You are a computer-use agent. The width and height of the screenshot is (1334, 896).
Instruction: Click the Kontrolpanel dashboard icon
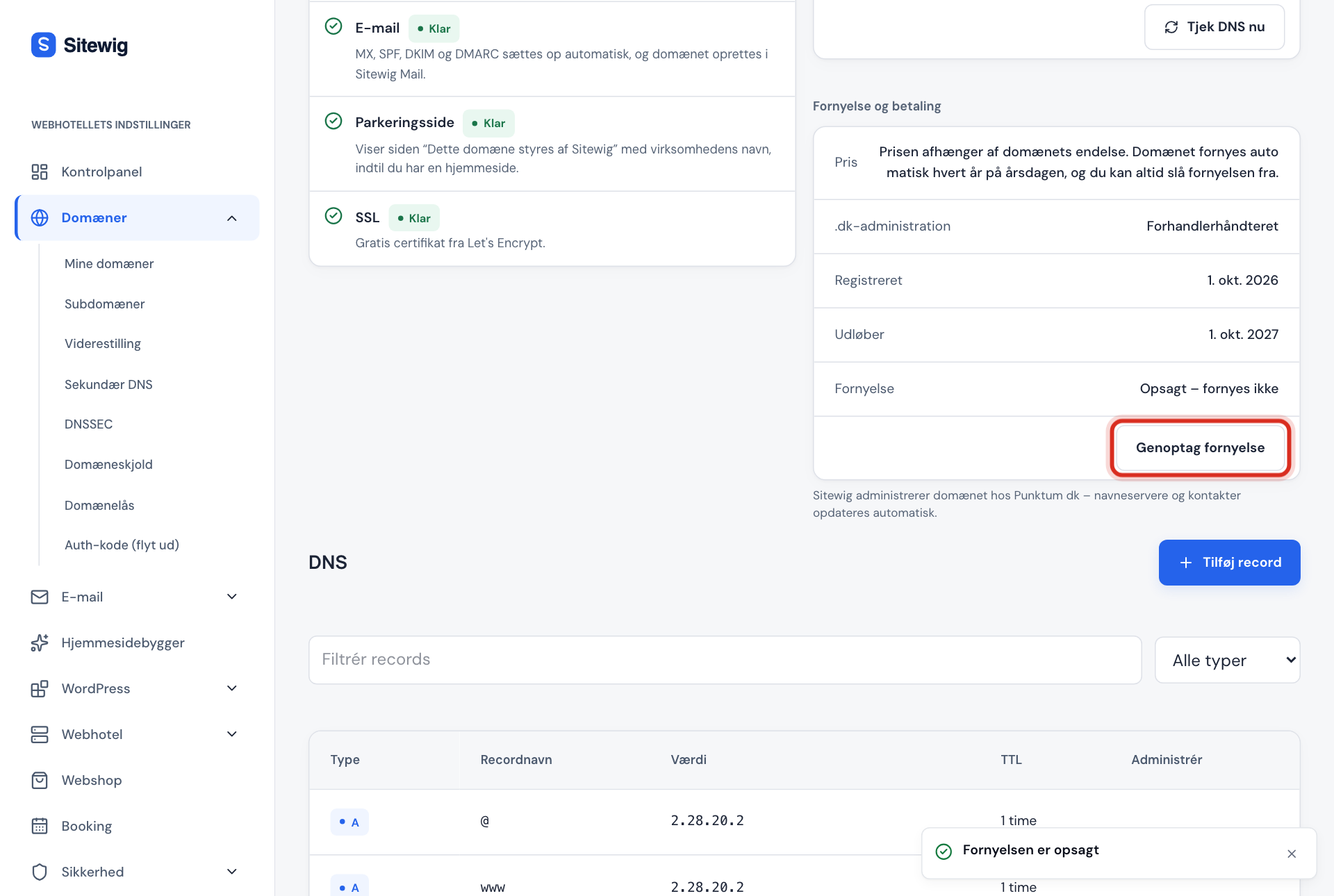[x=40, y=172]
